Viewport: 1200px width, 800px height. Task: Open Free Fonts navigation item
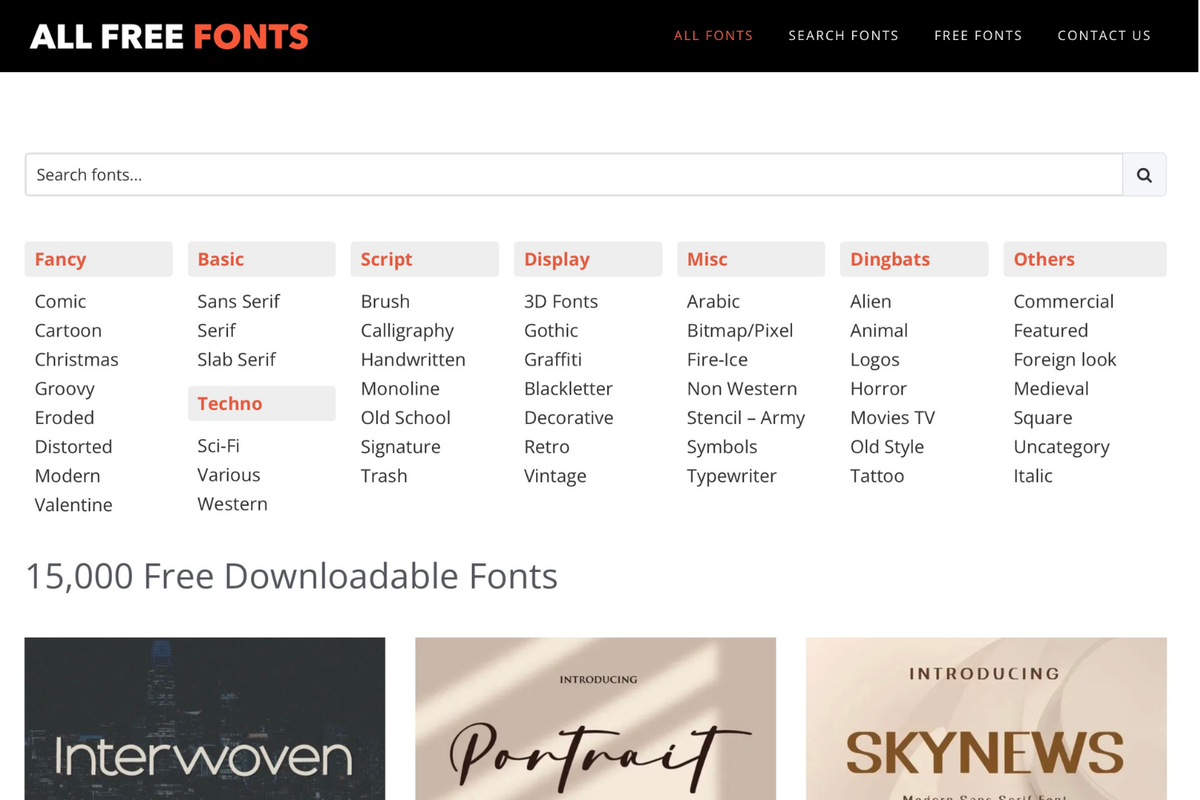pos(977,36)
